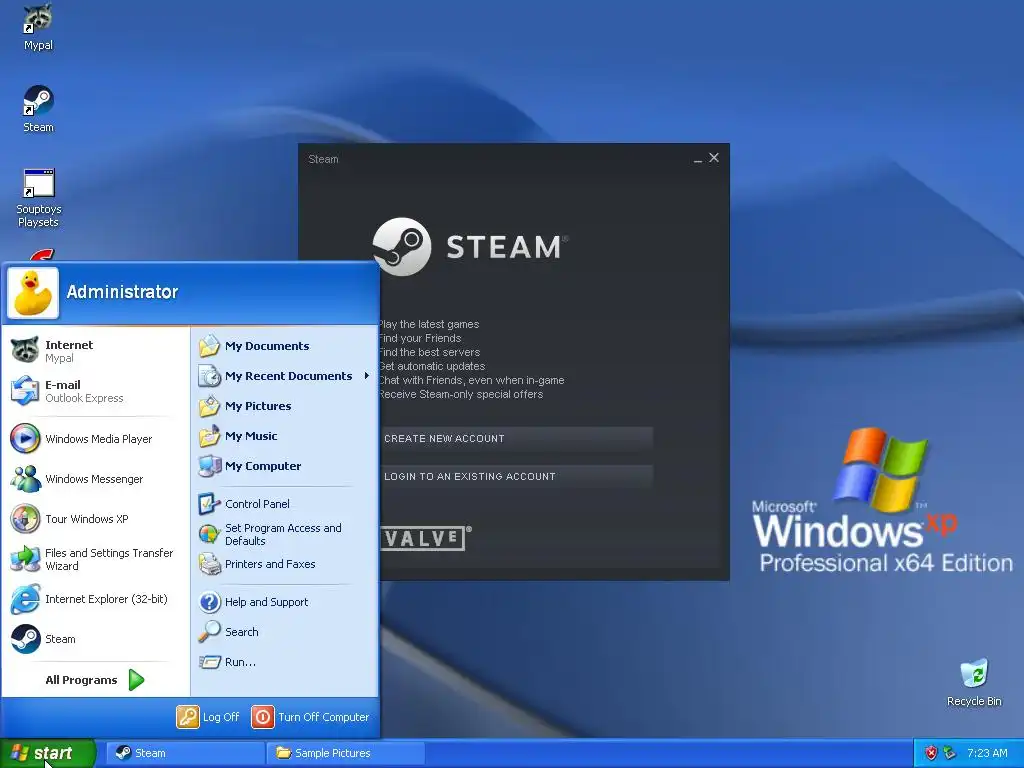This screenshot has height=768, width=1024.
Task: Open the Steam desktop shortcut icon
Action: [x=38, y=108]
